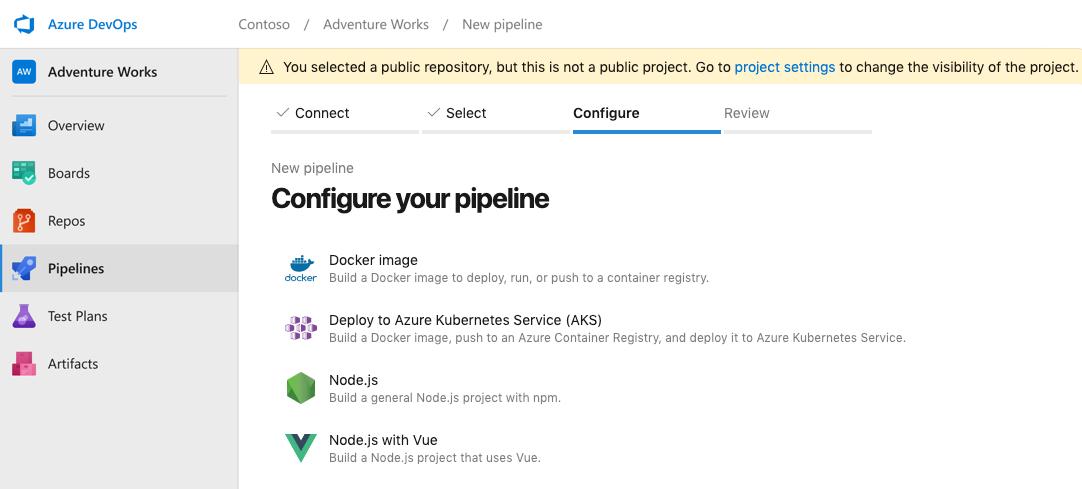
Task: Open Overview from the sidebar icon
Action: point(24,126)
